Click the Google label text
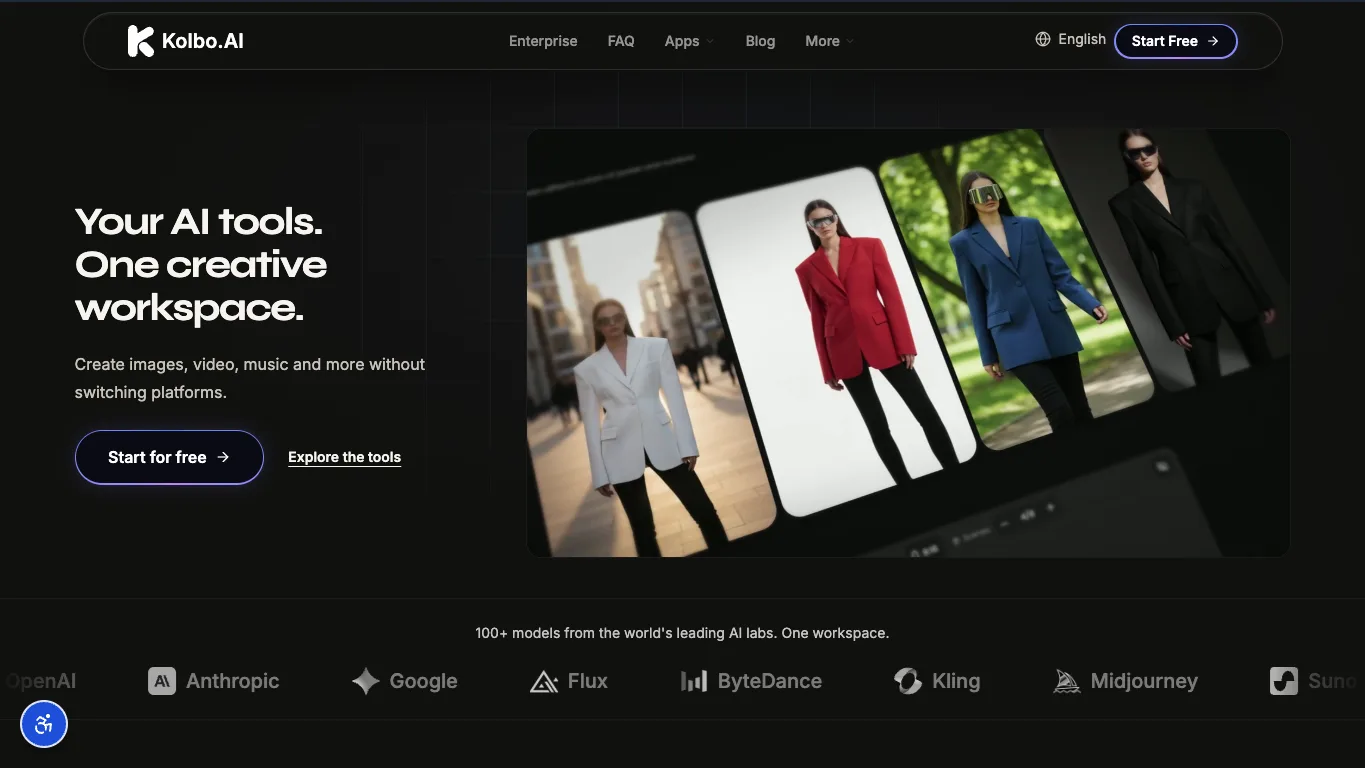 pyautogui.click(x=424, y=681)
